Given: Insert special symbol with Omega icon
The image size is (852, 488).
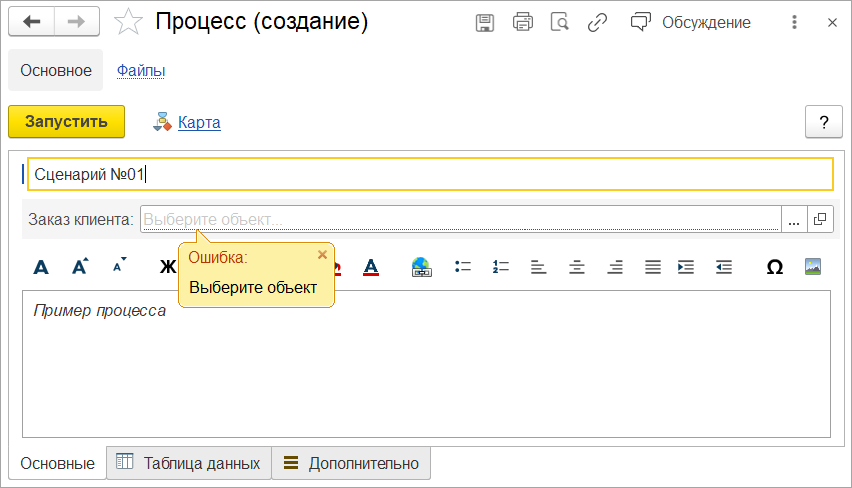Looking at the screenshot, I should pyautogui.click(x=774, y=267).
